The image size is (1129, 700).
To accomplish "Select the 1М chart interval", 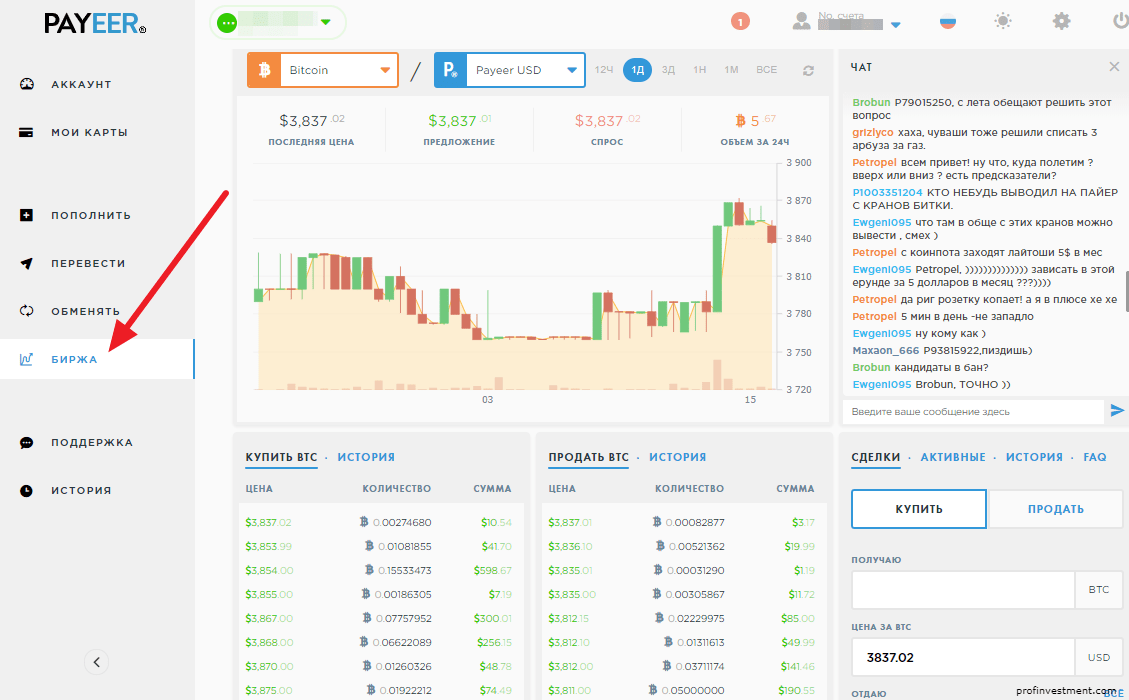I will [732, 70].
